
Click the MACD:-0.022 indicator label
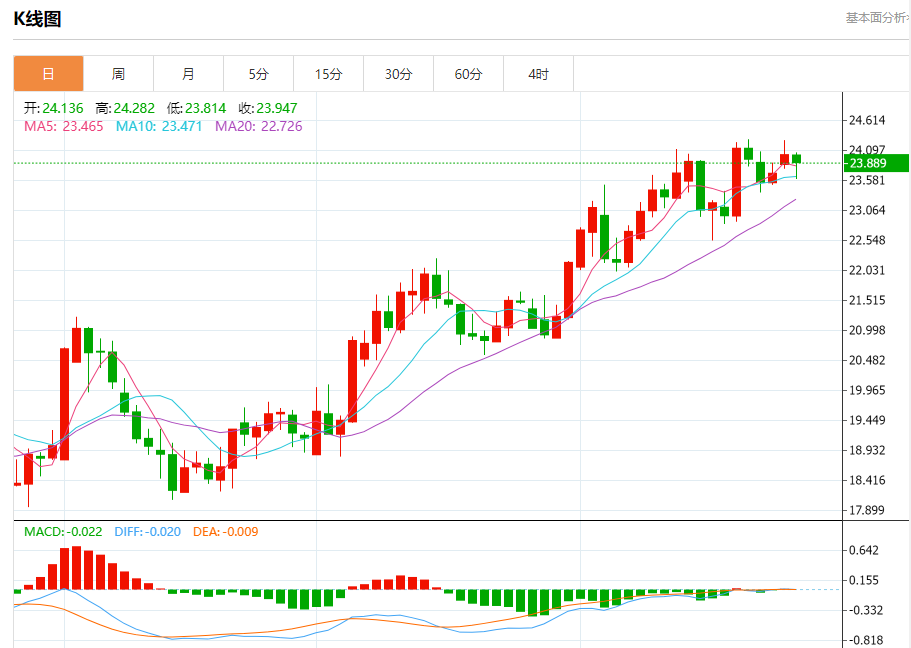click(63, 532)
